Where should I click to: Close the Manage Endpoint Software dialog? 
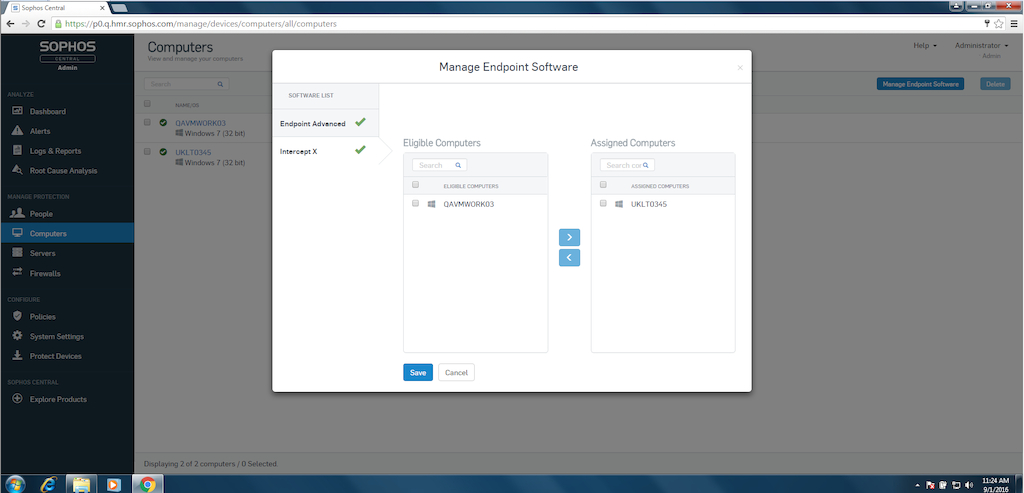(x=740, y=68)
